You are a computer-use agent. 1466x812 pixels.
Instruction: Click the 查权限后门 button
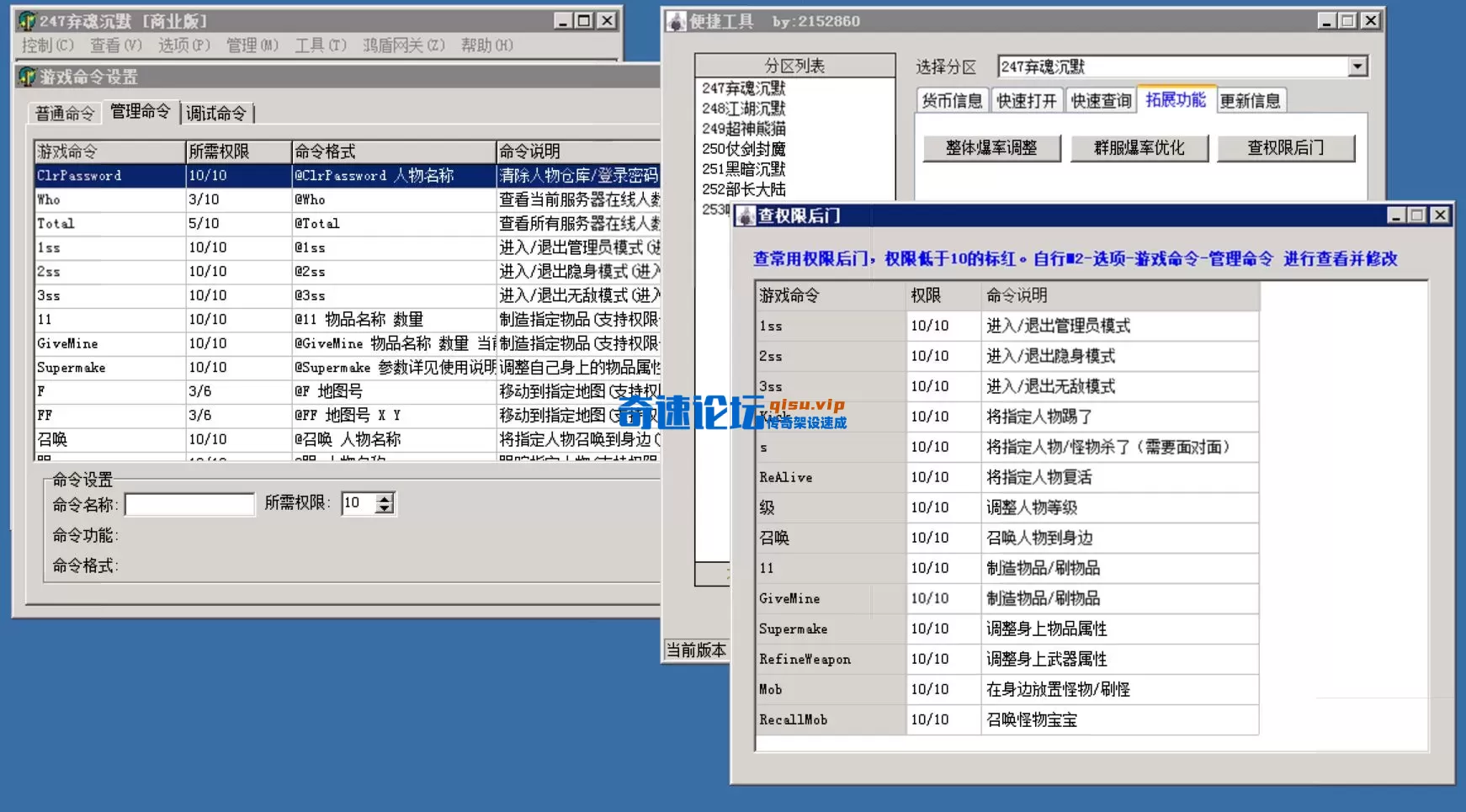(x=1286, y=148)
